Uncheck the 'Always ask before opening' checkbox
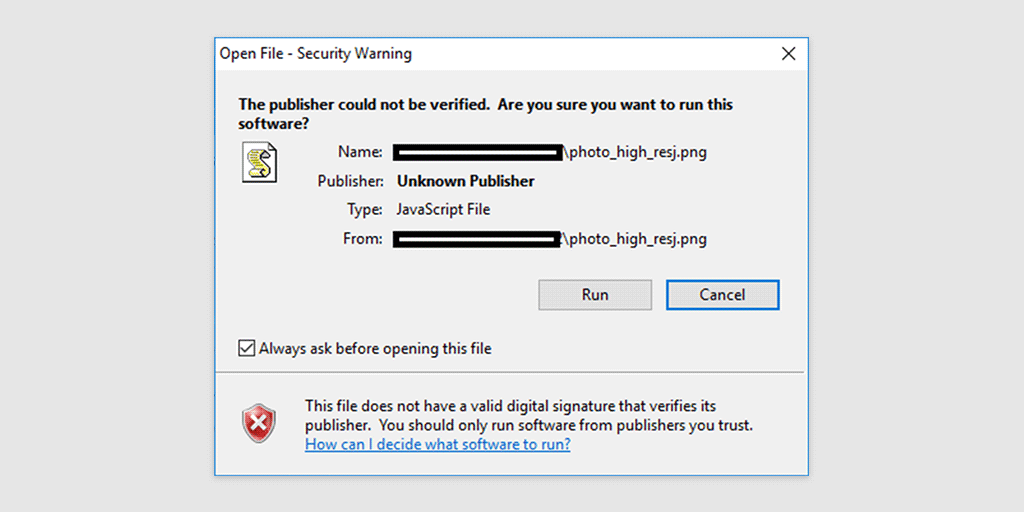Image resolution: width=1024 pixels, height=512 pixels. (246, 349)
